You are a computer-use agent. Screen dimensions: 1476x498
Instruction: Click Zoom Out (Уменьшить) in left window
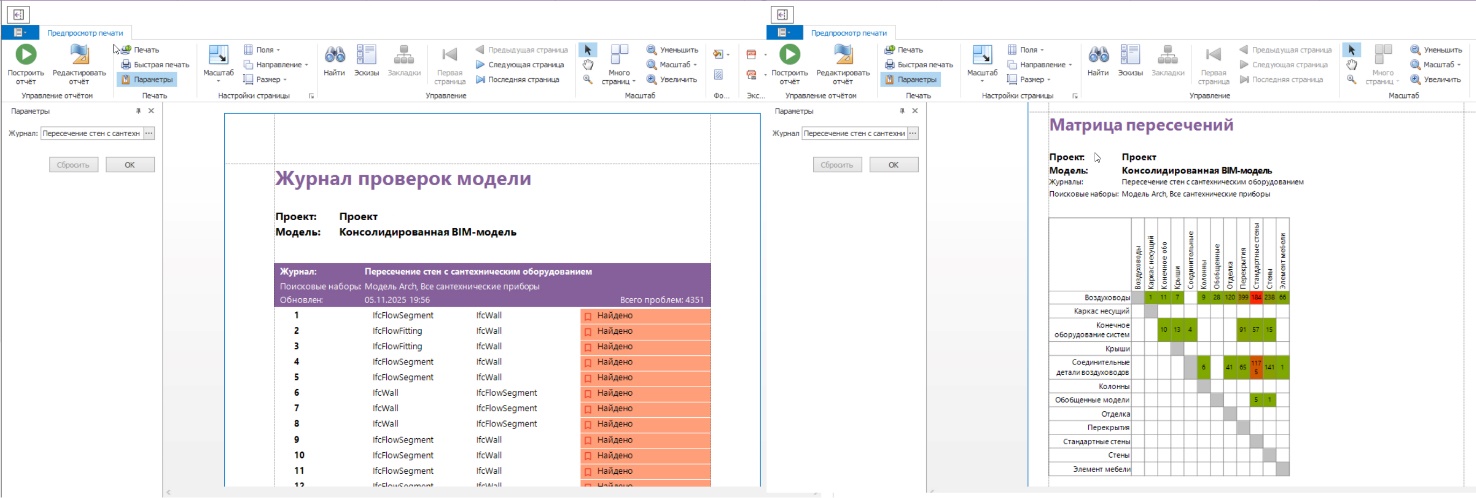671,49
